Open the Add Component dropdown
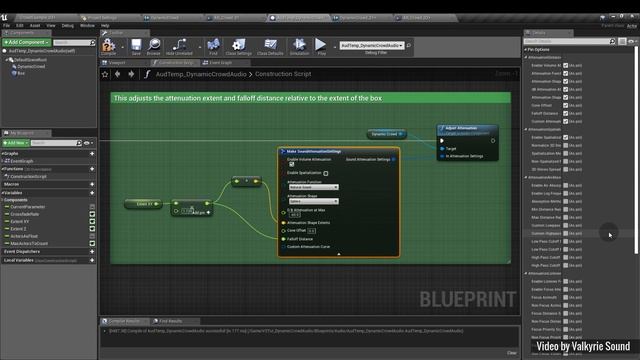Image resolution: width=640 pixels, height=360 pixels. 27,42
